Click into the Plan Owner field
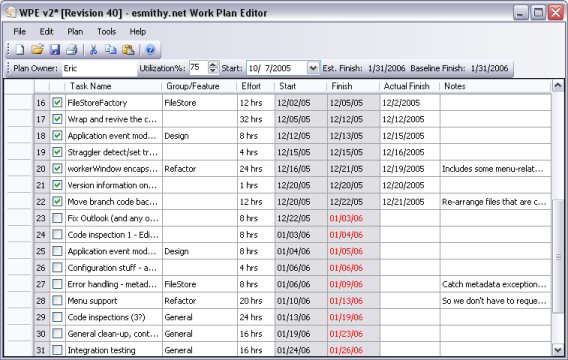Screen dimensions: 568x360 point(99,68)
